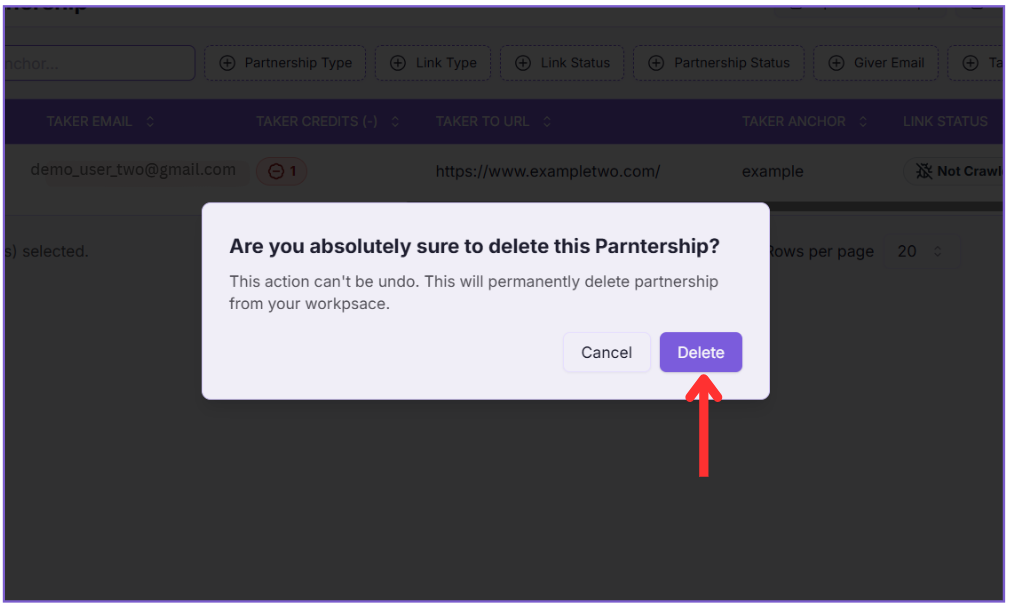Screen dimensions: 1011x606
Task: Click plus icon on Link Type filter
Action: pos(397,63)
